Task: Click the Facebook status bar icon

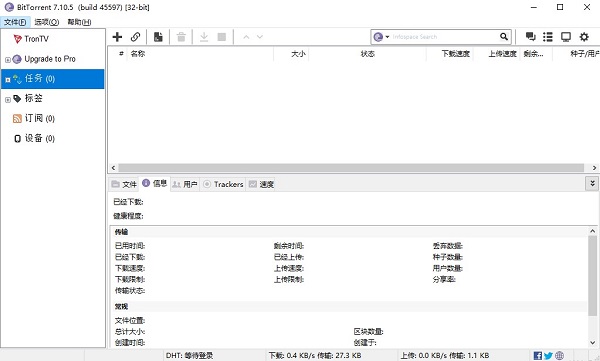Action: click(x=537, y=356)
